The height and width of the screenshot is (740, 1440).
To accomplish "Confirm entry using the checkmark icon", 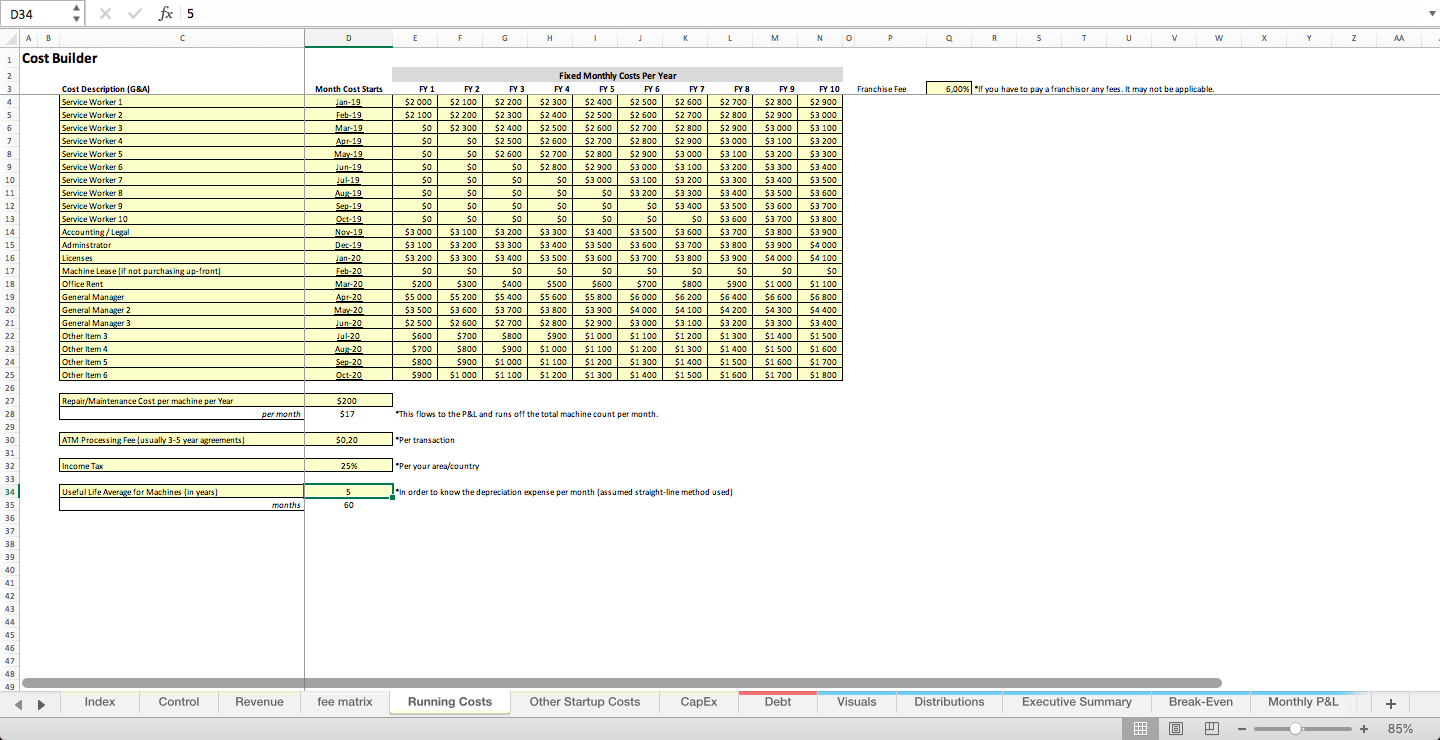I will click(x=134, y=13).
